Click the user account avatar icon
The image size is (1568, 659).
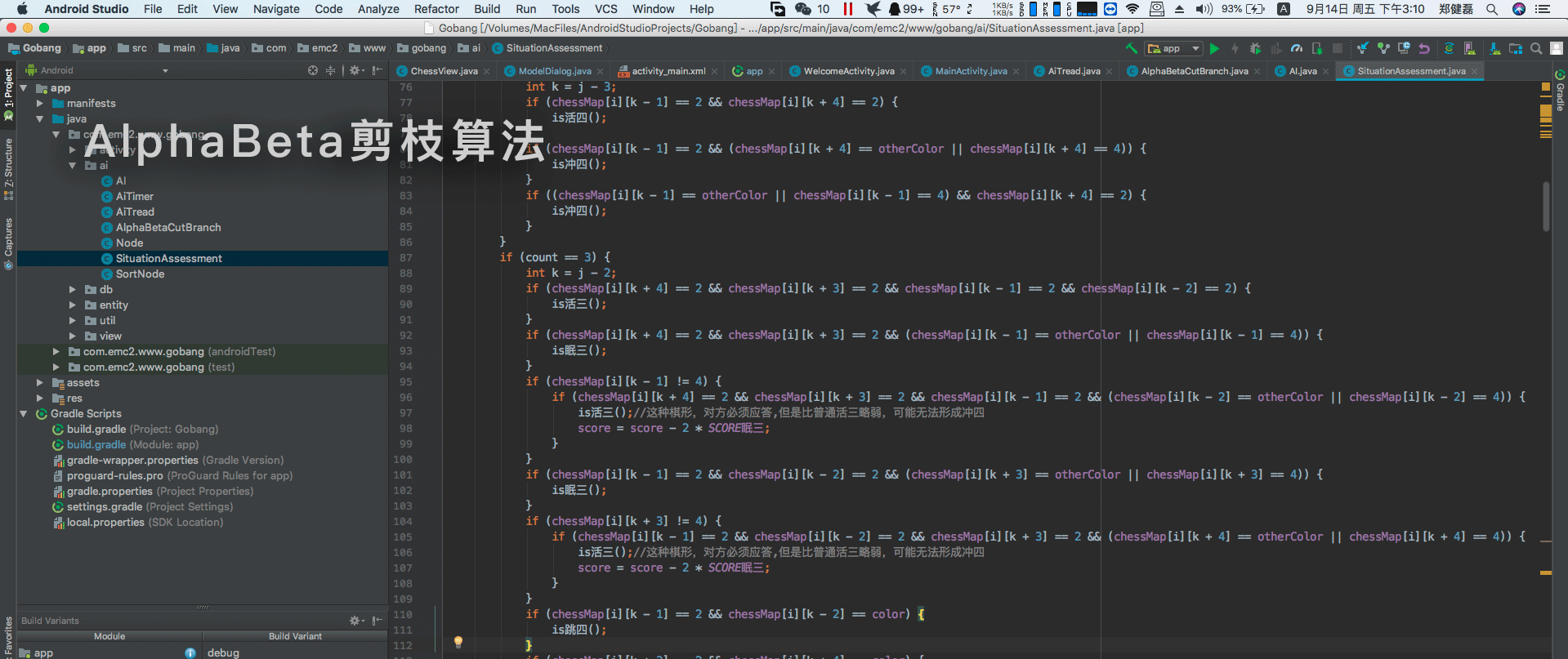coord(1557,49)
